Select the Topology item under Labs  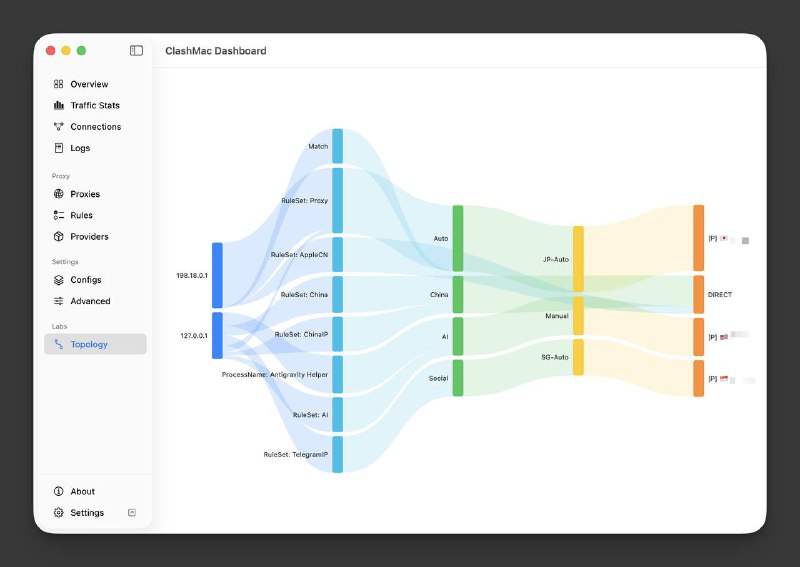(x=95, y=344)
